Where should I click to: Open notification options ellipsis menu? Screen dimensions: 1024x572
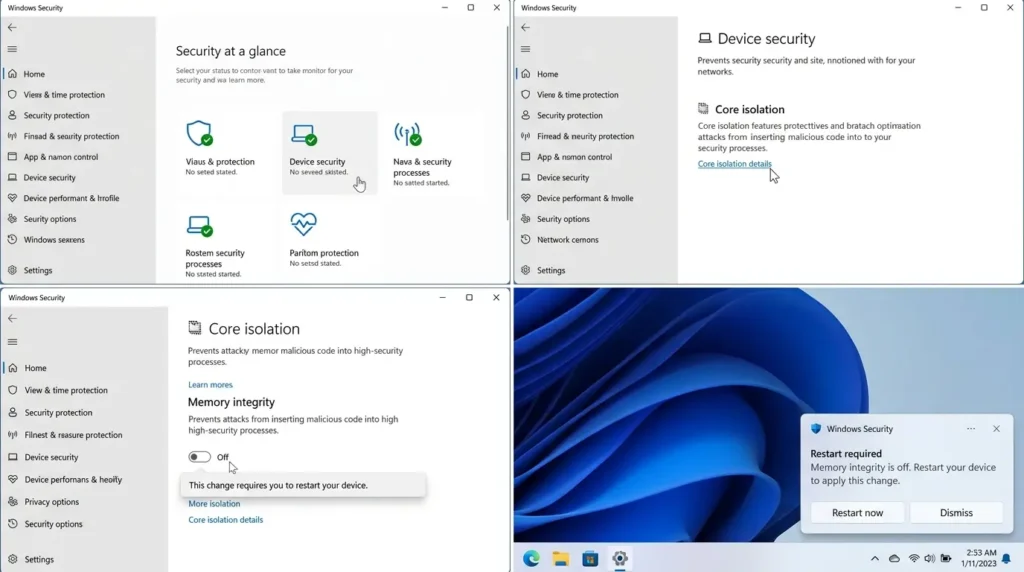971,429
